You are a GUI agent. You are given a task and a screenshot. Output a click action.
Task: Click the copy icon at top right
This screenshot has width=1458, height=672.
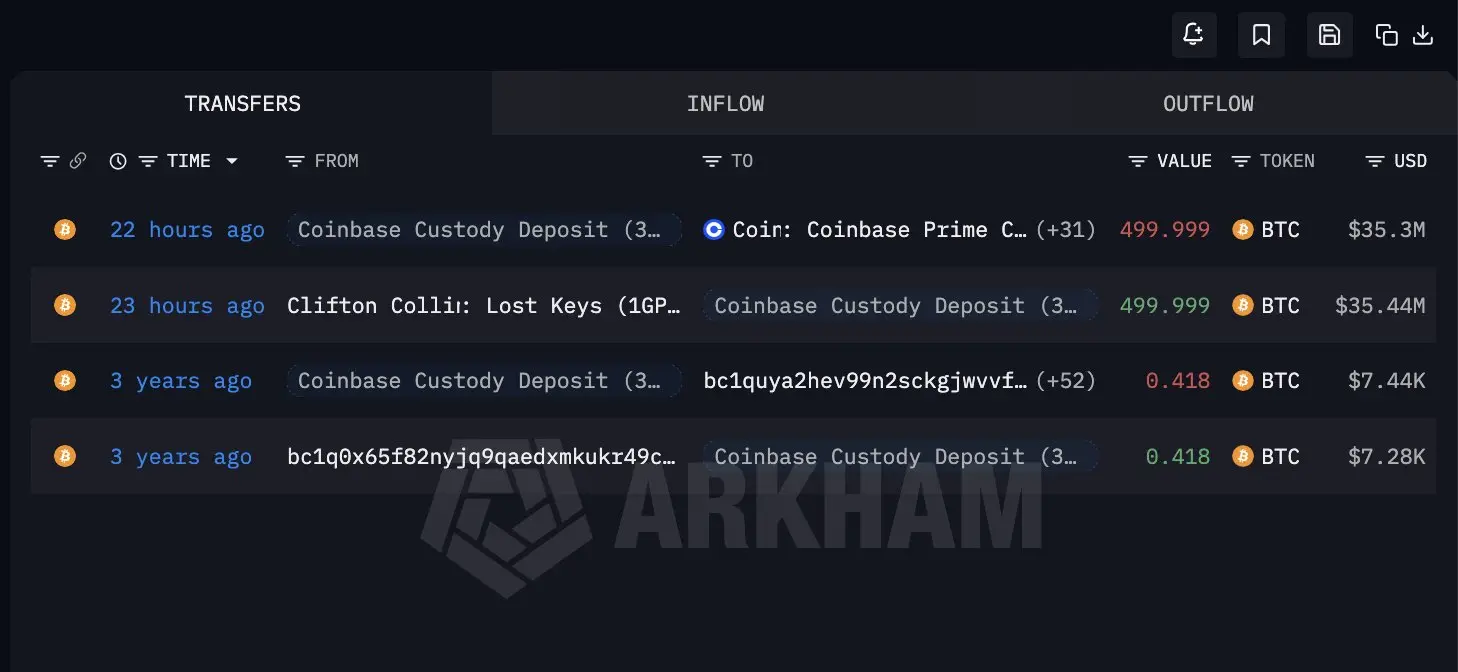coord(1386,35)
